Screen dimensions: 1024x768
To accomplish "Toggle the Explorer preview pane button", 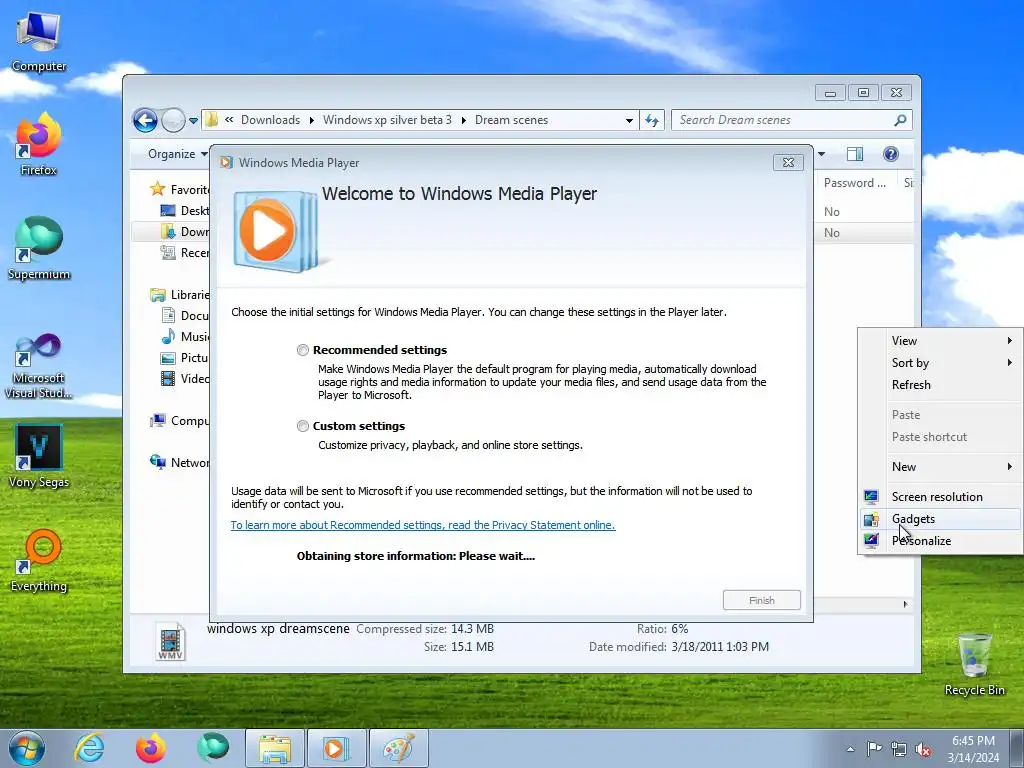I will coord(854,154).
